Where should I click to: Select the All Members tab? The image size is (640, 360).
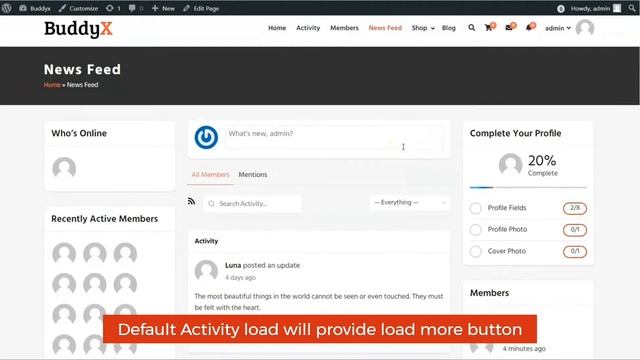pos(211,174)
